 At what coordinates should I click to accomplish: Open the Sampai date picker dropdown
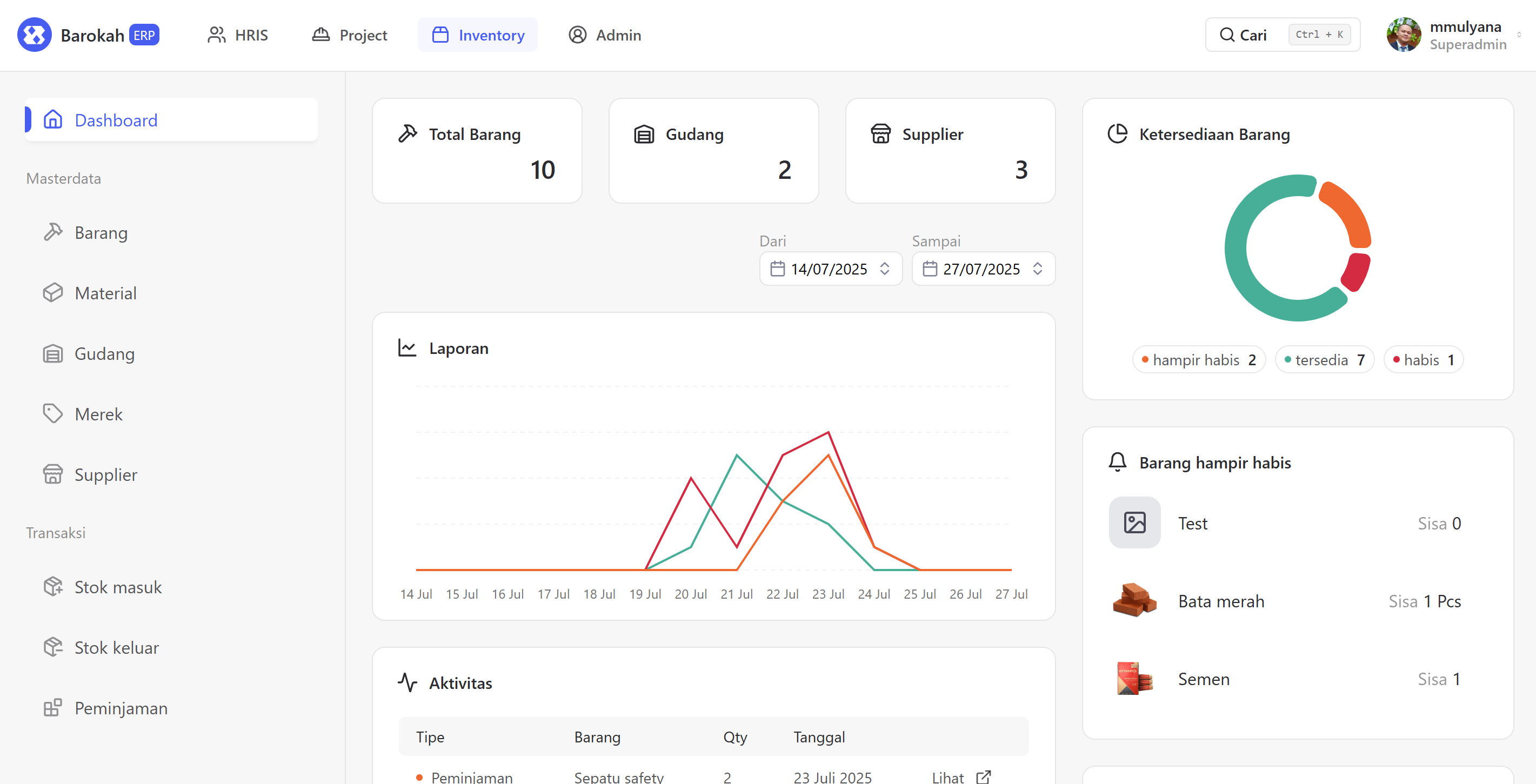(x=983, y=269)
